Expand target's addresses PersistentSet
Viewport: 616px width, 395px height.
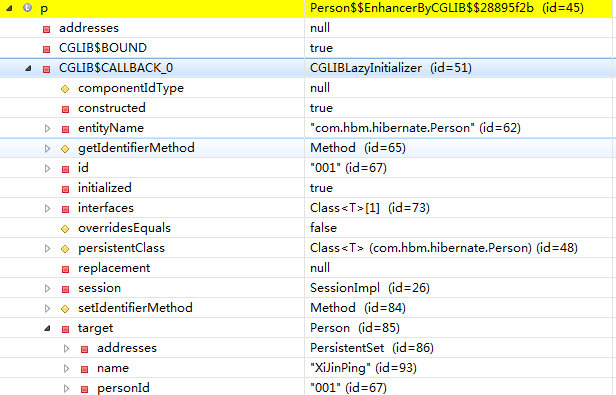[66, 348]
